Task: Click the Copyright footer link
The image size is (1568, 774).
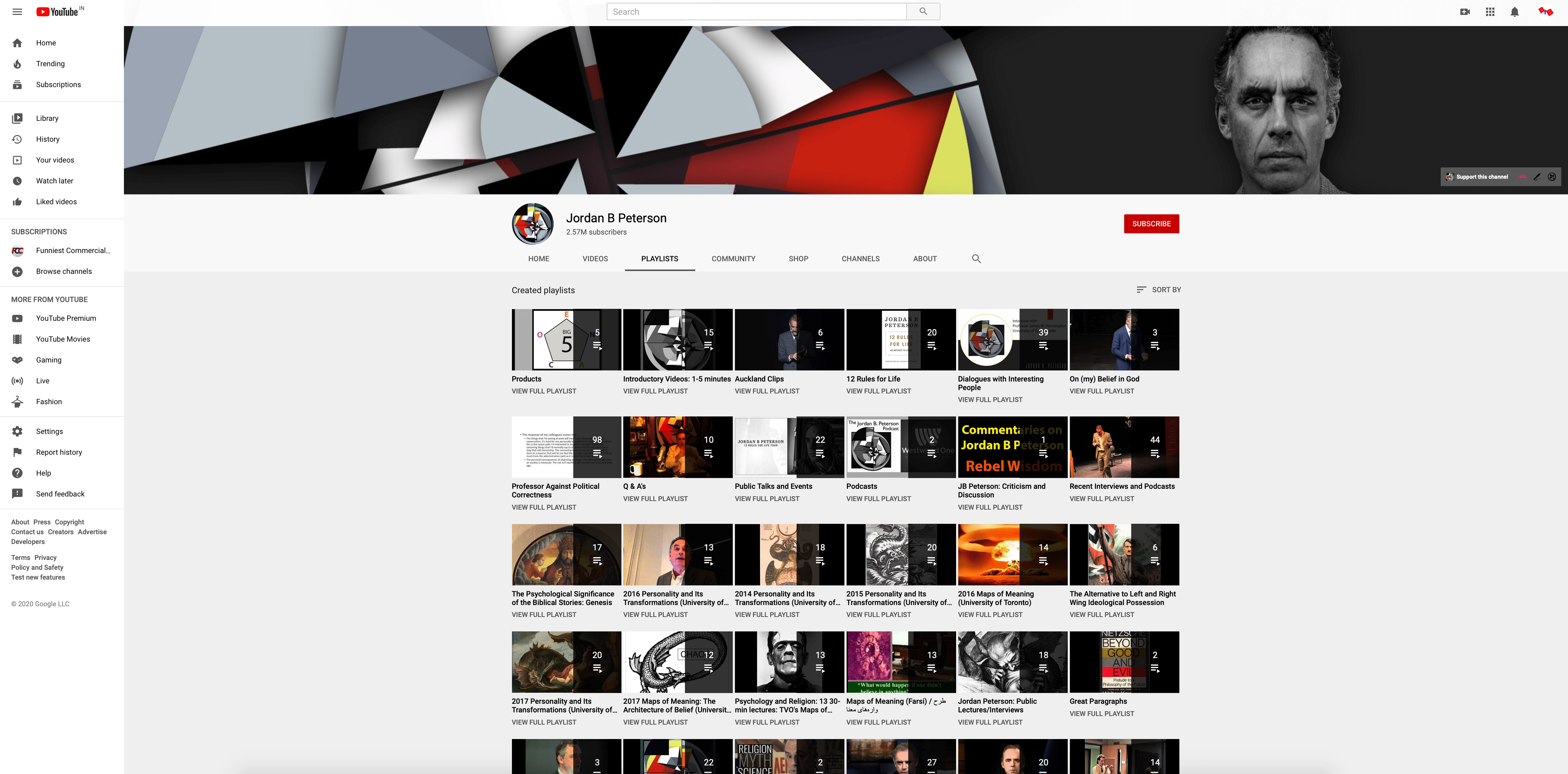Action: 69,522
